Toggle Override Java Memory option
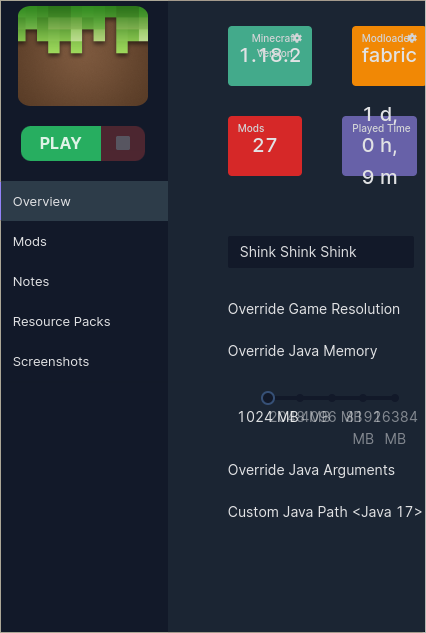The height and width of the screenshot is (633, 426). point(302,351)
